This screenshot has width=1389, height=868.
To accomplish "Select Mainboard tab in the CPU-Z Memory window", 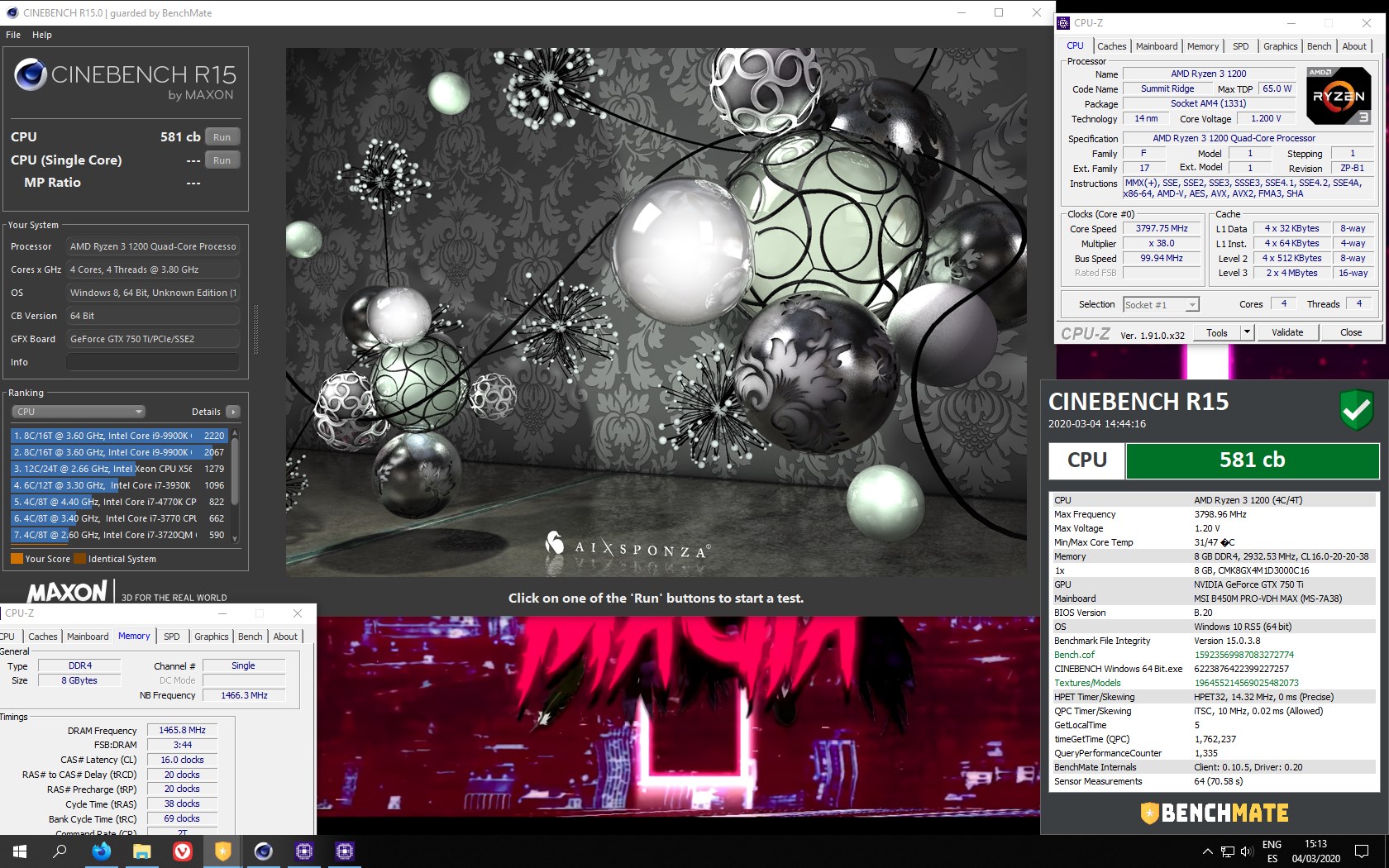I will [x=88, y=637].
